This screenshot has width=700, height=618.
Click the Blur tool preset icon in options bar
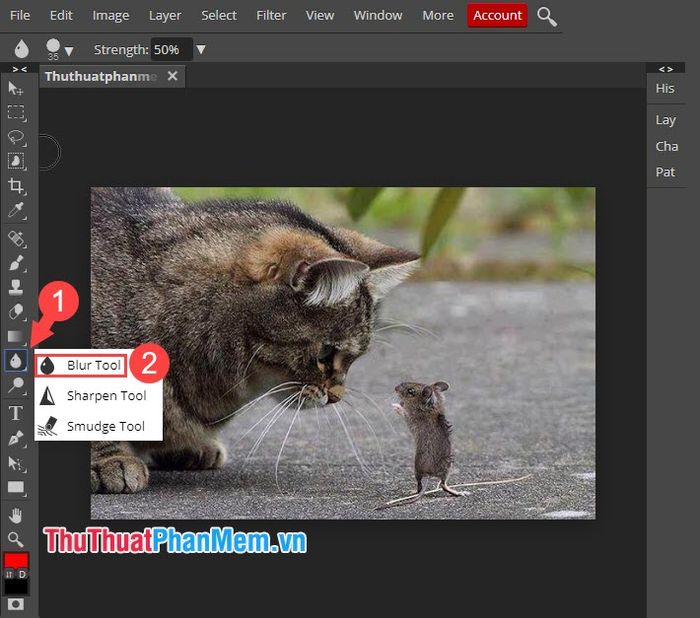[x=21, y=49]
